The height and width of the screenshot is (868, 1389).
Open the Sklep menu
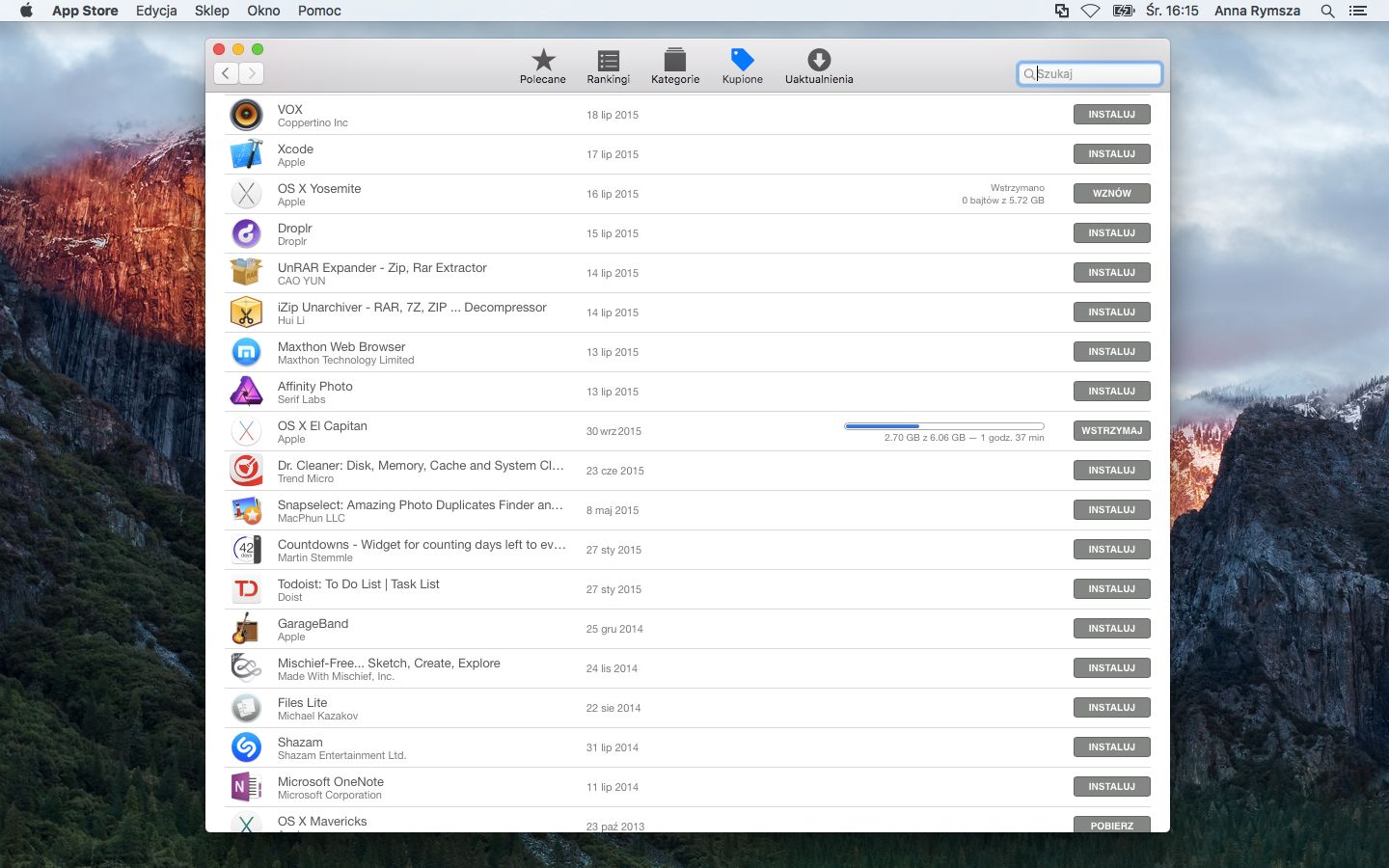click(212, 11)
